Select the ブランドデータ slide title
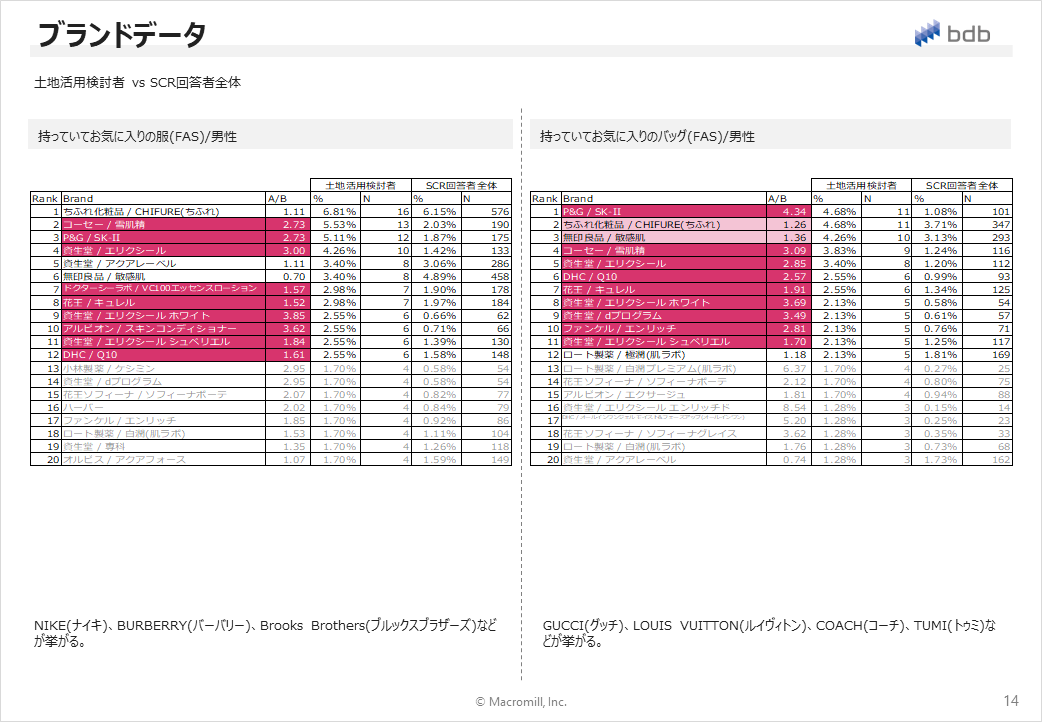The height and width of the screenshot is (722, 1042). [122, 35]
